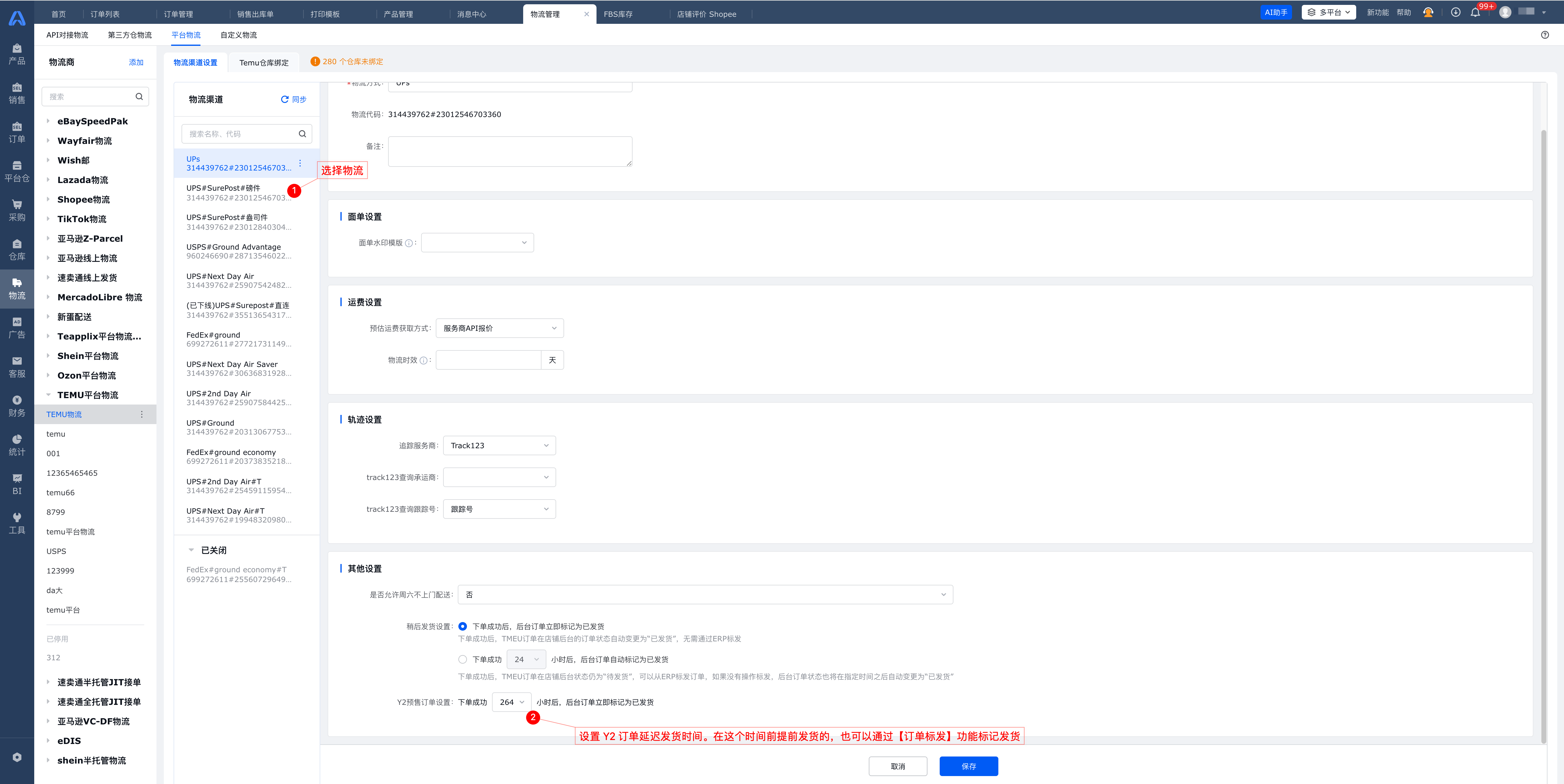Open the 产品 sidebar module
This screenshot has width=1564, height=784.
click(x=17, y=54)
